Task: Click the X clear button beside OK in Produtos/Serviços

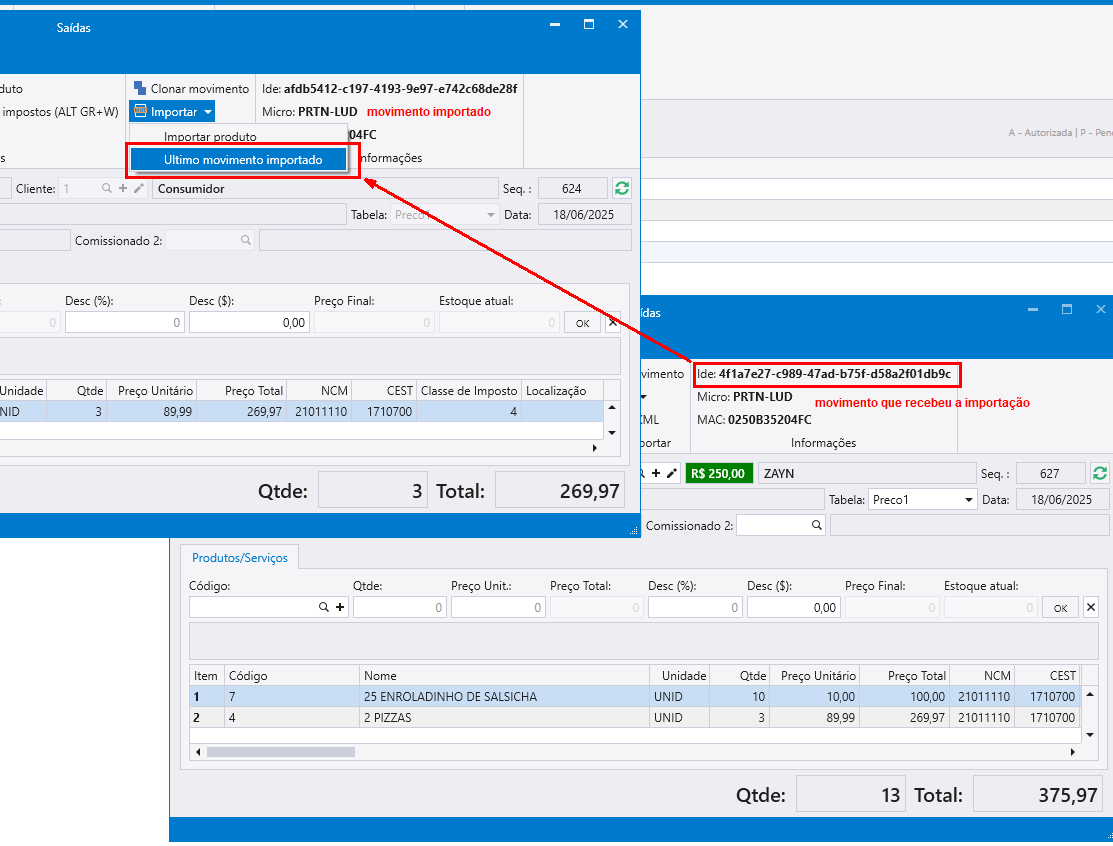Action: 1091,607
